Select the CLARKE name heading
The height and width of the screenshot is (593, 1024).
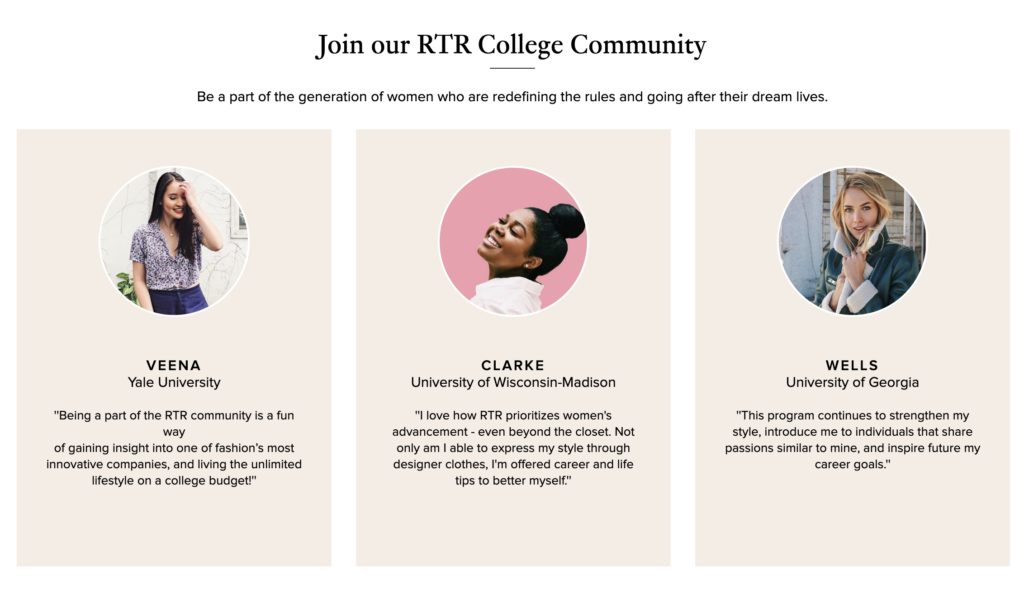(x=513, y=365)
